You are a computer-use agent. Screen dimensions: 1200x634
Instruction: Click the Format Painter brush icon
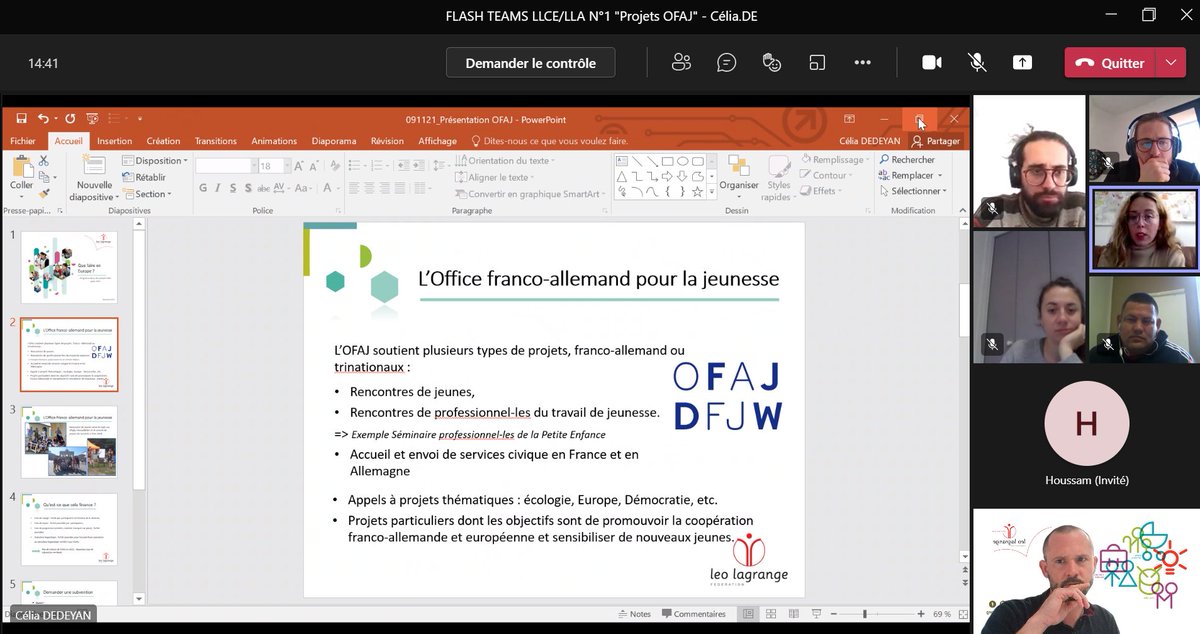[x=44, y=191]
